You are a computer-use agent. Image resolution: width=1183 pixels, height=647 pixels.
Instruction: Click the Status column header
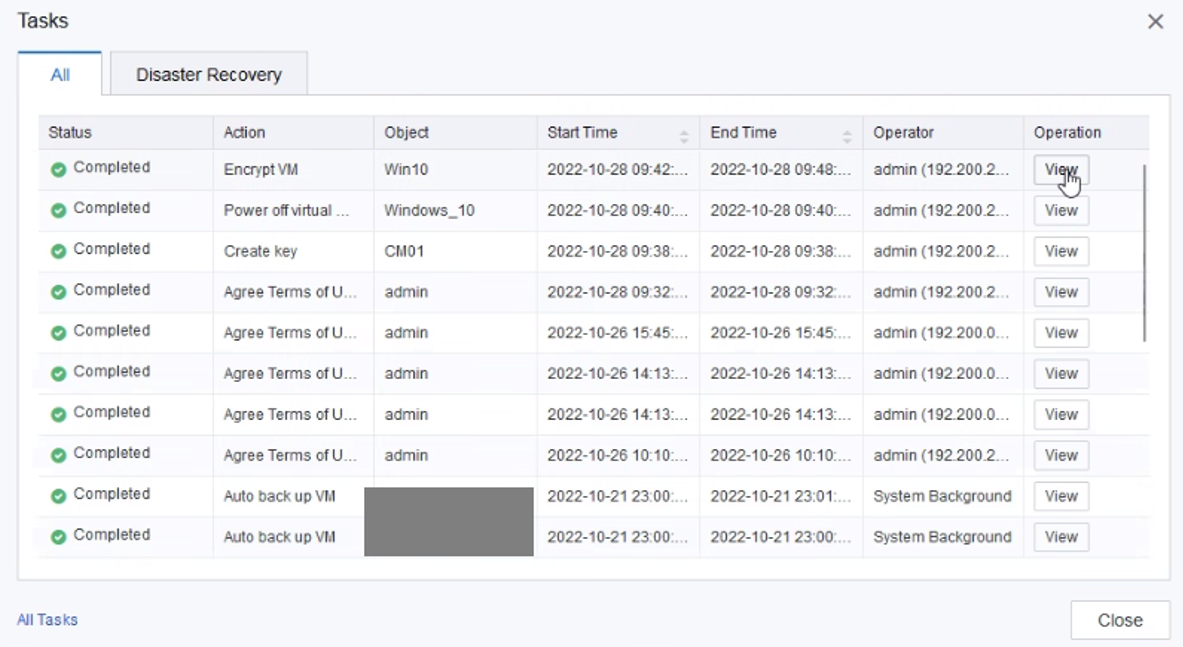pyautogui.click(x=70, y=133)
